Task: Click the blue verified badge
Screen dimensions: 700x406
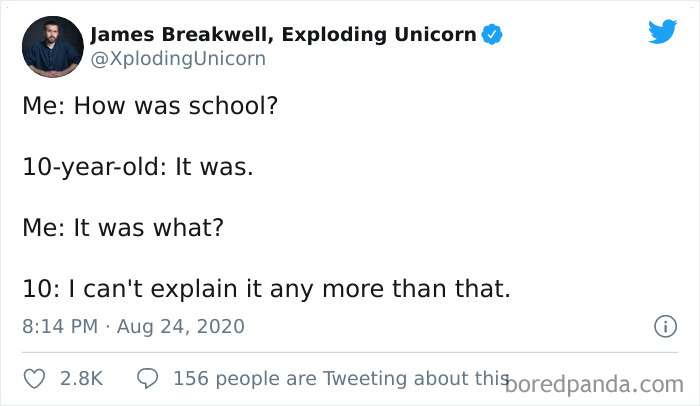Action: click(x=492, y=36)
